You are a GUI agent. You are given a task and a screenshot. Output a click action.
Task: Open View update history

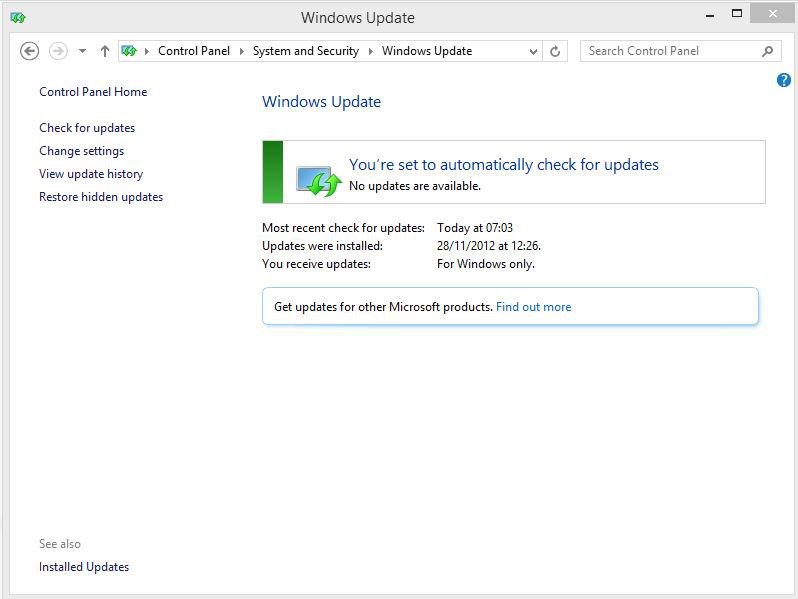point(91,174)
